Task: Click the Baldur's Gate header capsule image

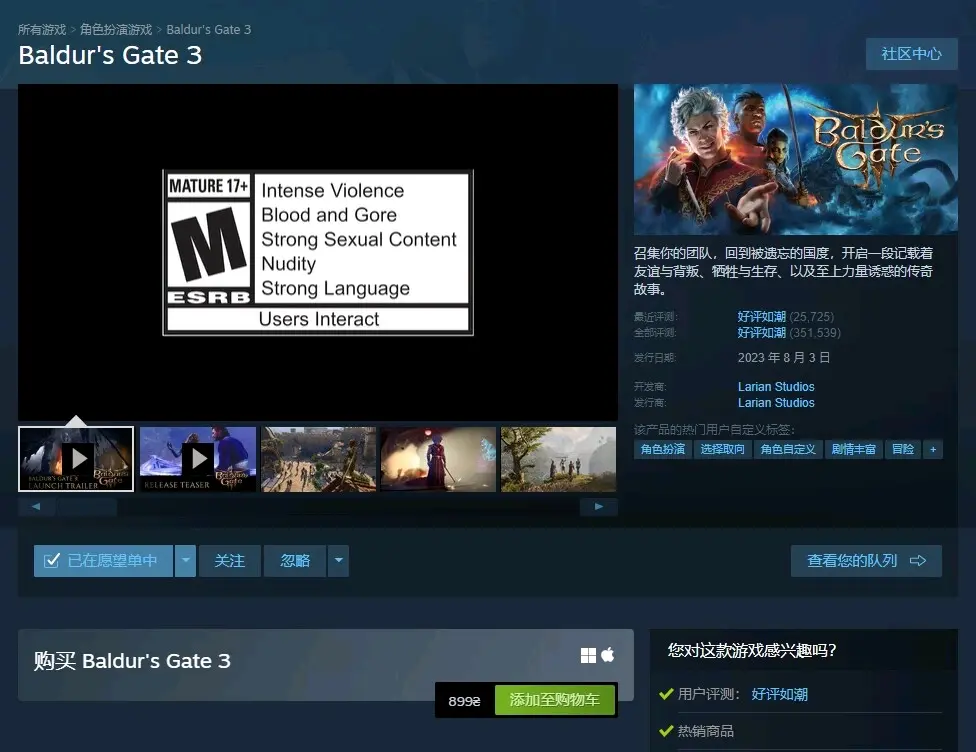Action: tap(795, 159)
